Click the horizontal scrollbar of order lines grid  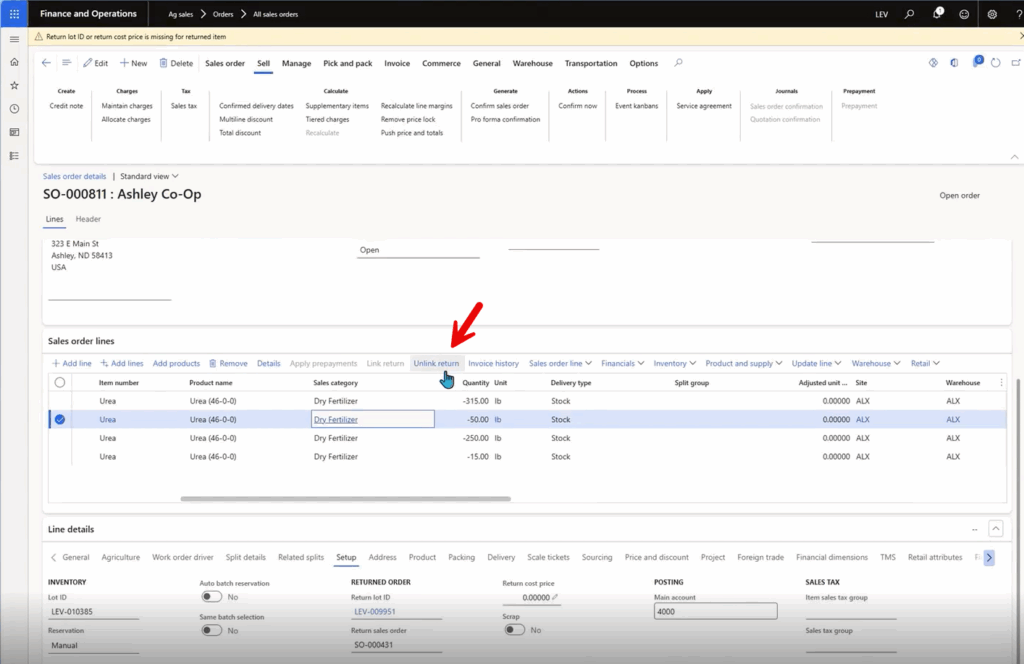345,499
